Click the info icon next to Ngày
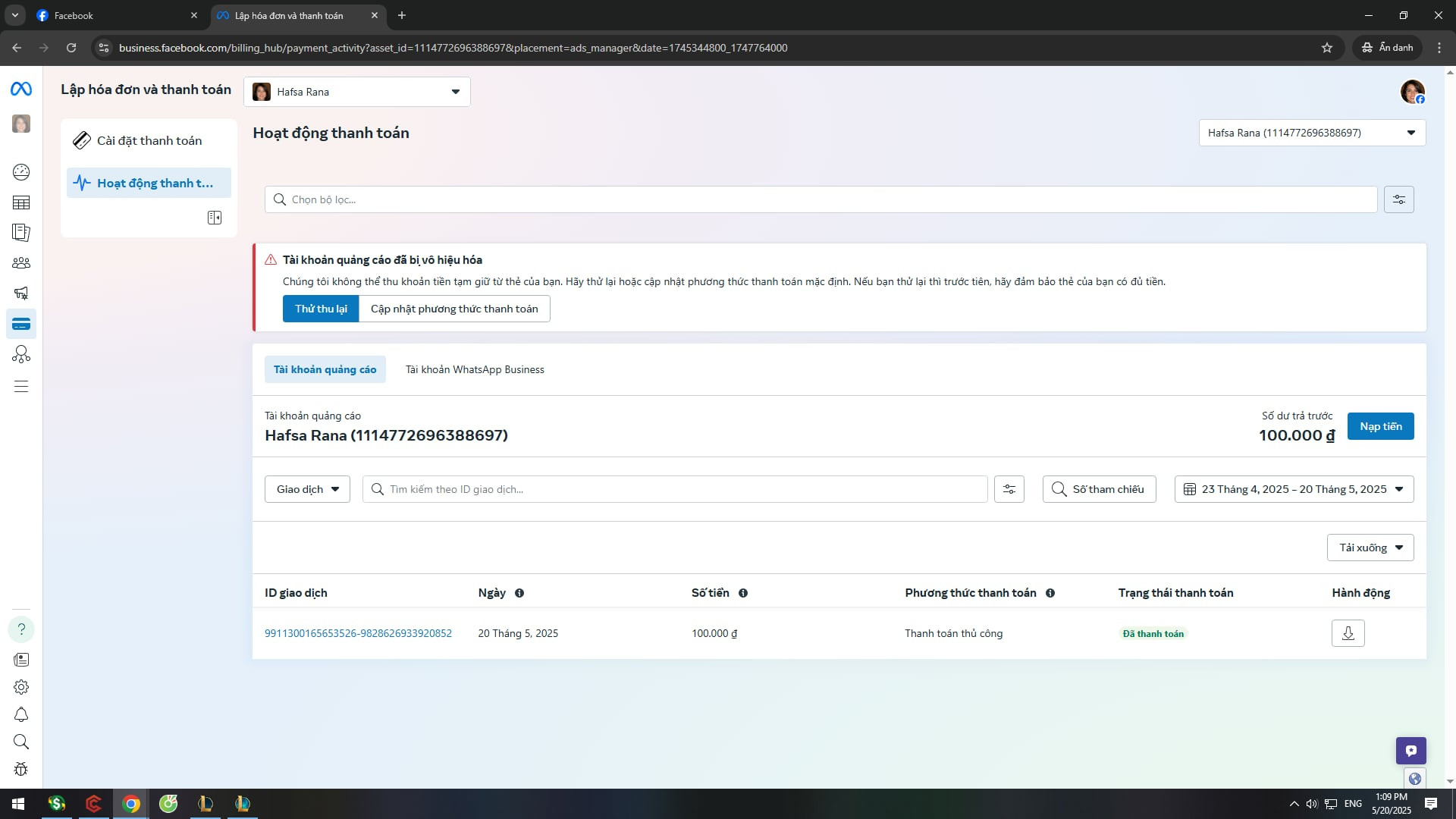Viewport: 1456px width, 819px height. [519, 593]
